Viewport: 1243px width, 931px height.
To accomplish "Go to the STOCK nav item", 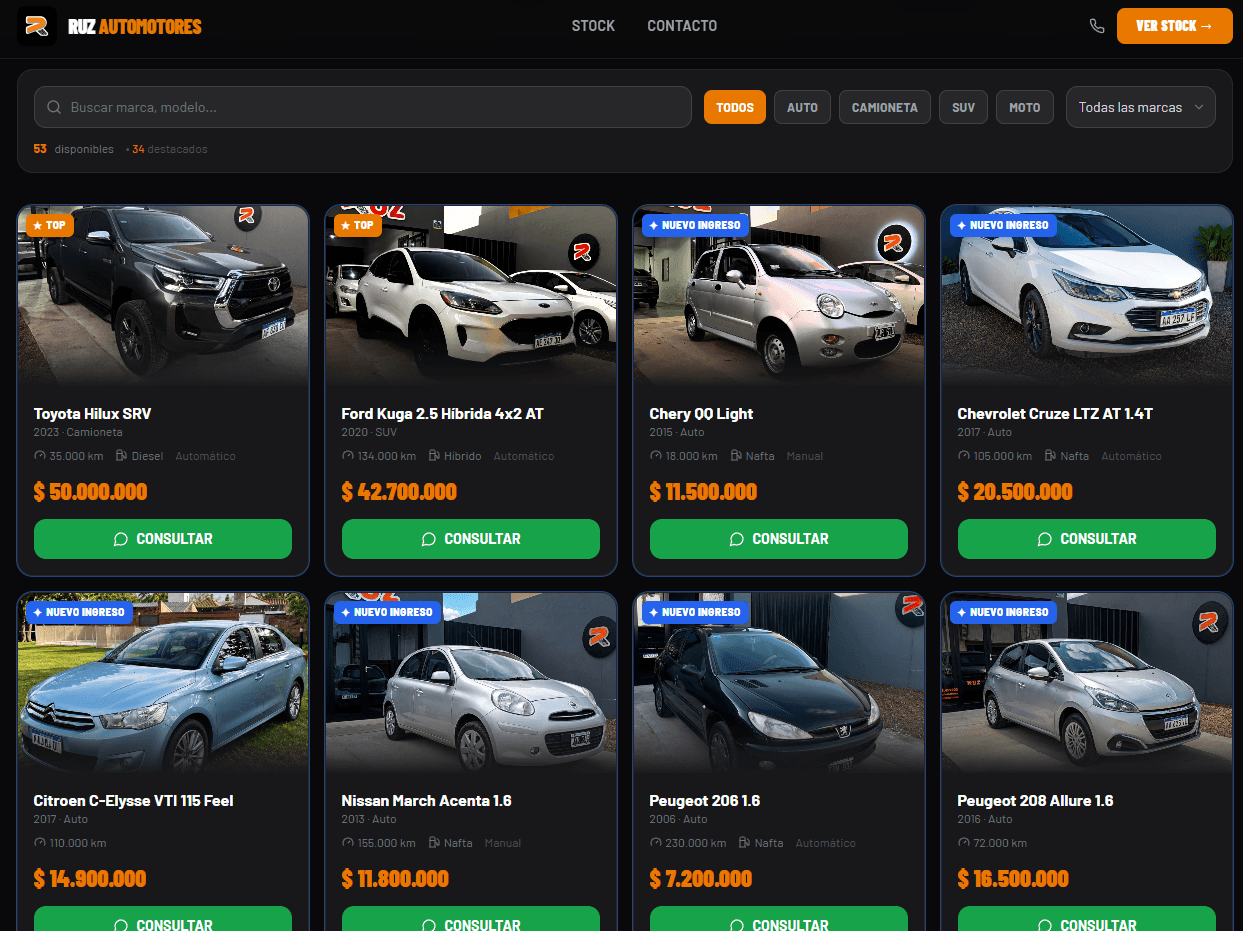I will click(593, 26).
